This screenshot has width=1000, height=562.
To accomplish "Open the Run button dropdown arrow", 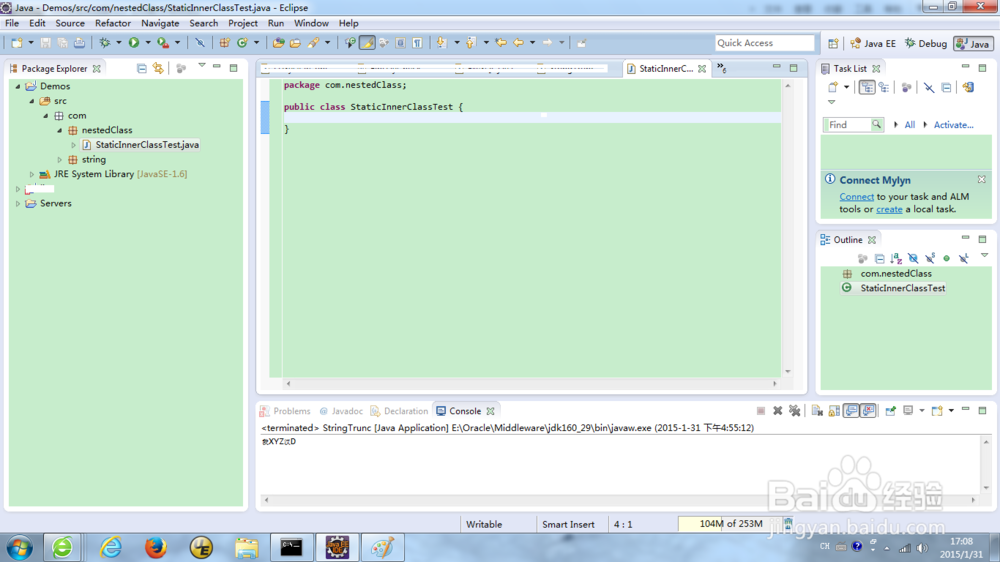I will click(x=147, y=43).
